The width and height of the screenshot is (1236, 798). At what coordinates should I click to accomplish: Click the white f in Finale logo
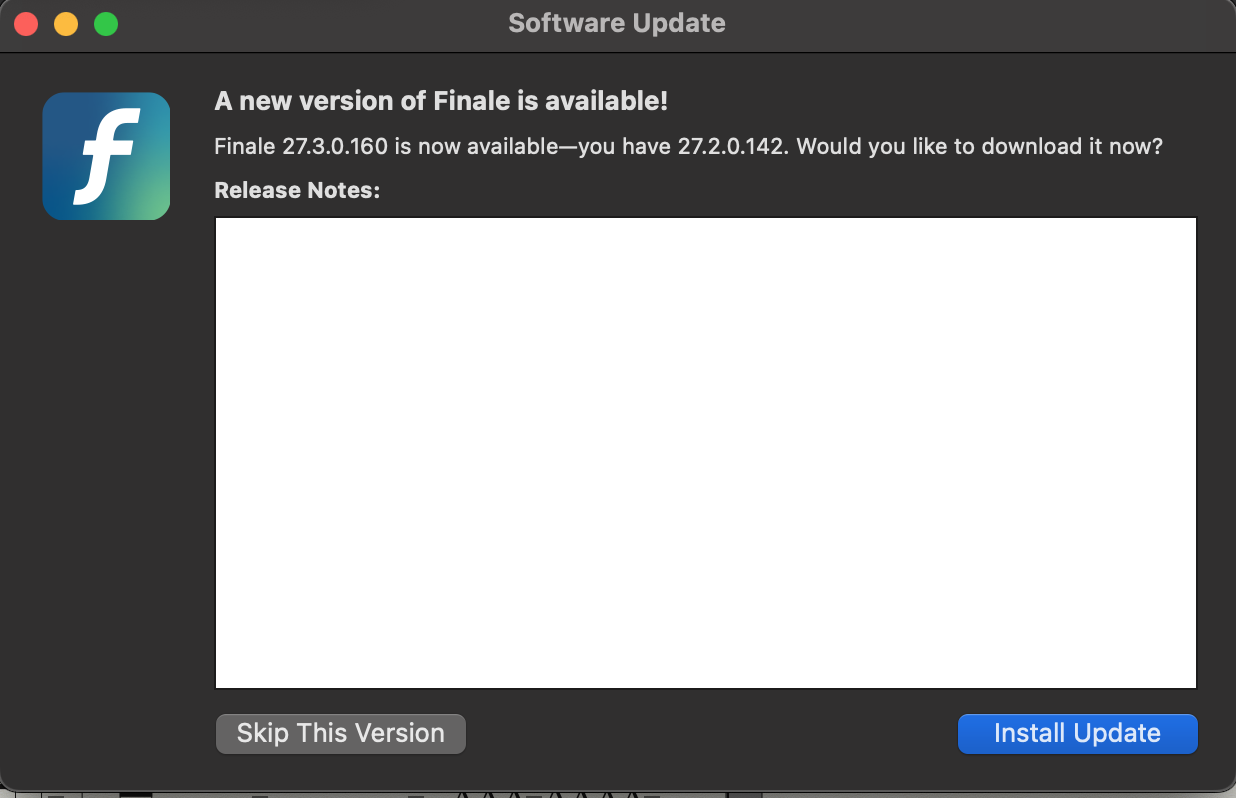pos(105,155)
